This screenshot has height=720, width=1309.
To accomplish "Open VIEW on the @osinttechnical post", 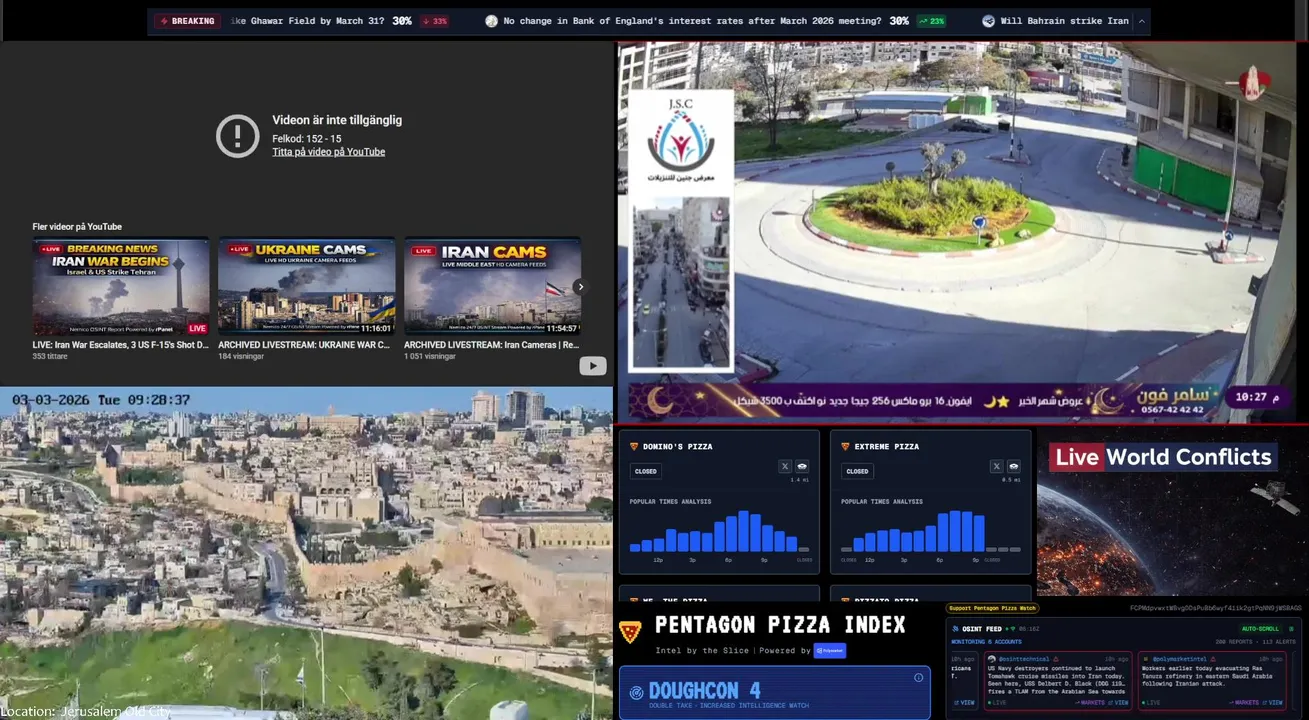I will coord(1118,703).
